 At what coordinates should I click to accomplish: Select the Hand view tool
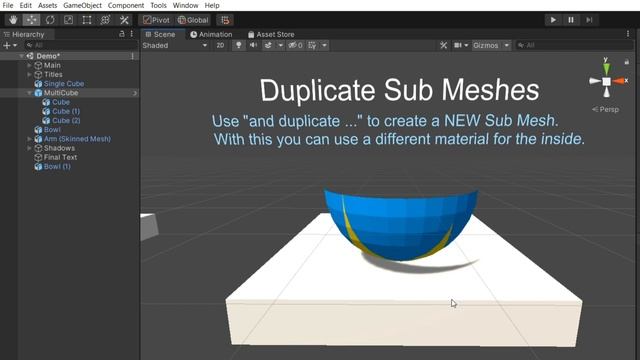(x=13, y=20)
